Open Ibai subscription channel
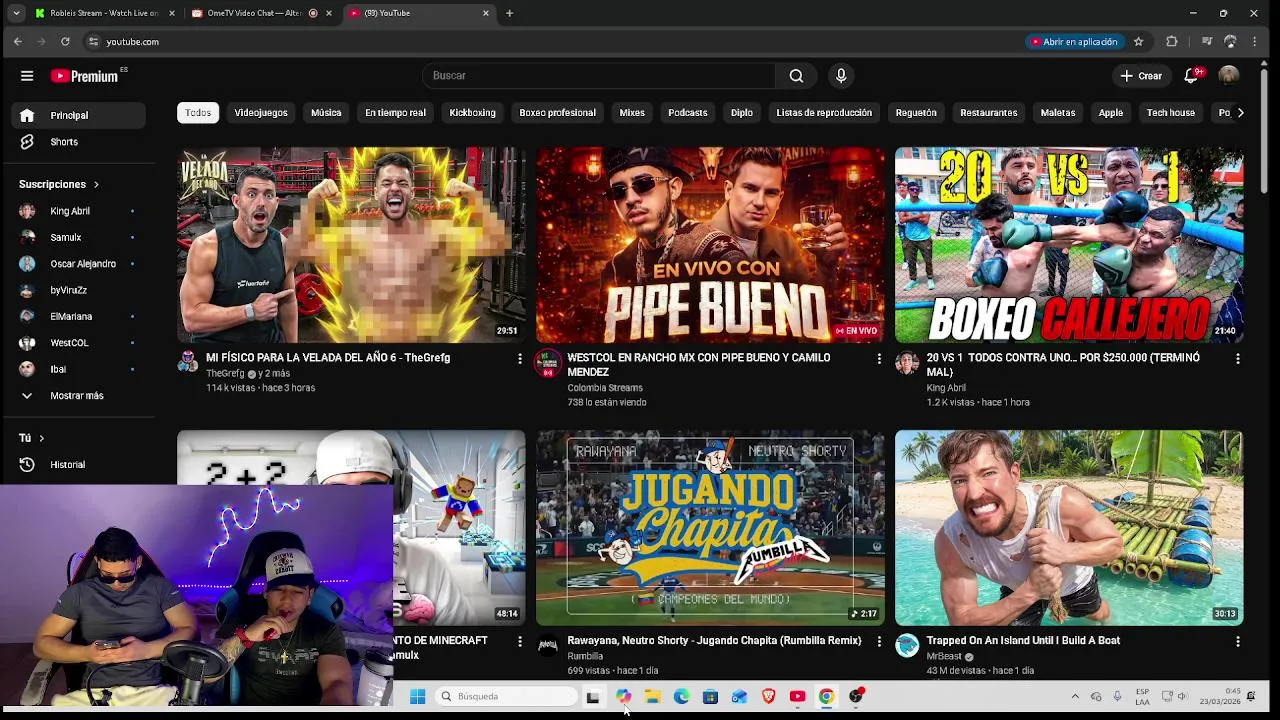The width and height of the screenshot is (1280, 720). 78,369
